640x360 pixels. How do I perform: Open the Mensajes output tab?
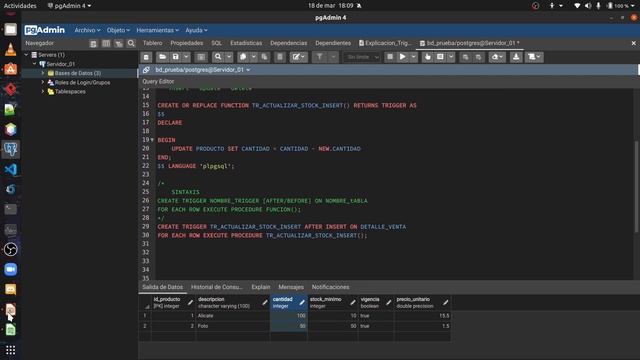tap(291, 287)
